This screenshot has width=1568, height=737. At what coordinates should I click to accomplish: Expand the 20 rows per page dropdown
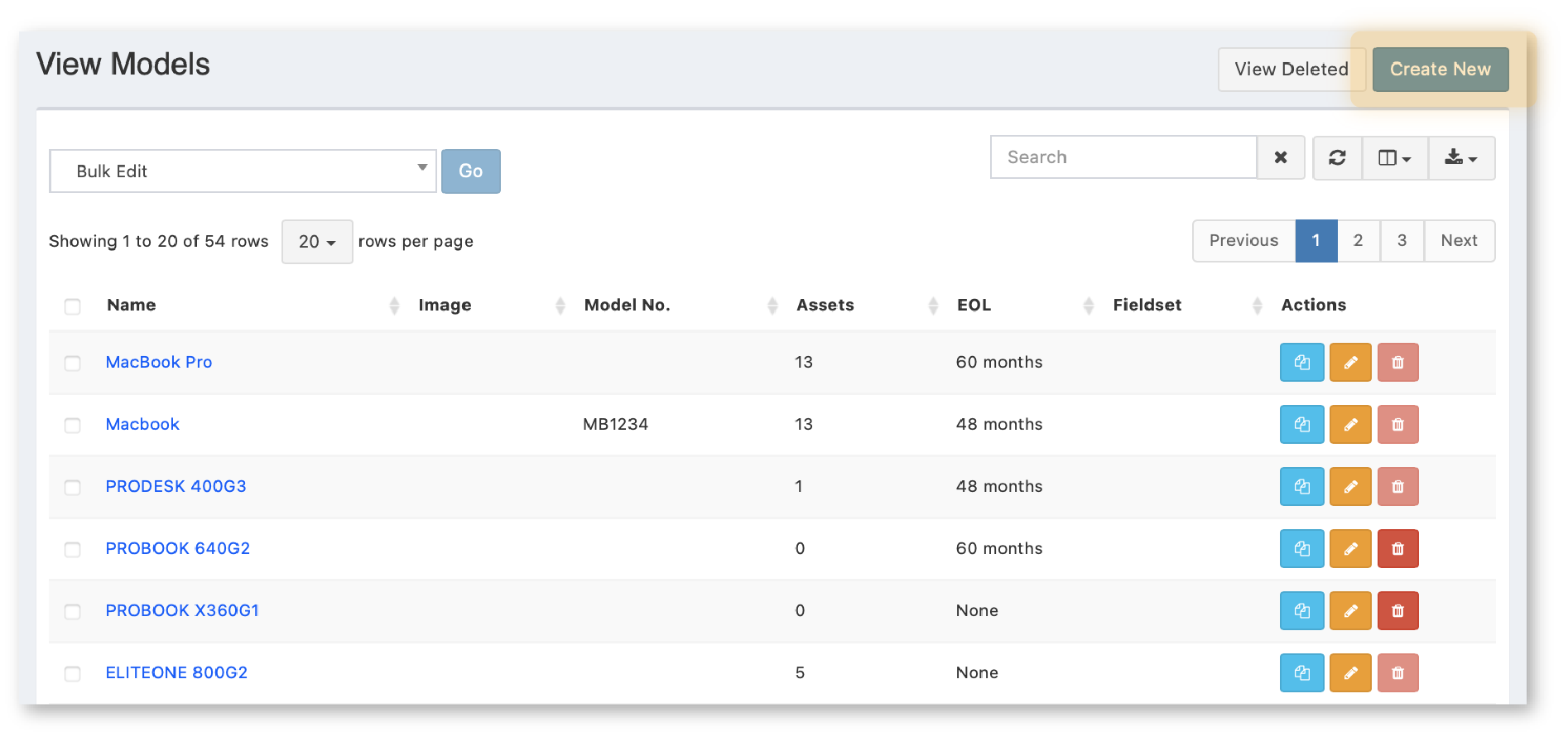[317, 242]
